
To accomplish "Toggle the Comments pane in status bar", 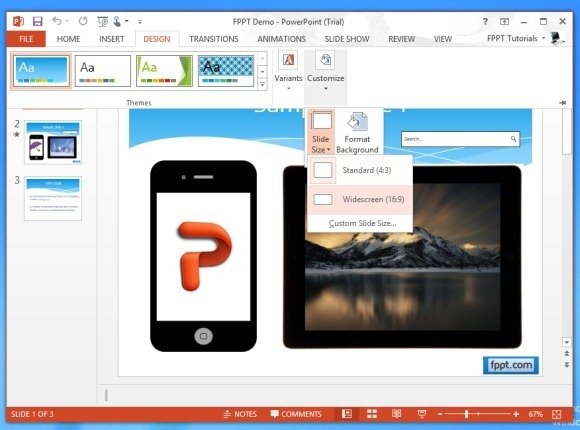I will [296, 414].
